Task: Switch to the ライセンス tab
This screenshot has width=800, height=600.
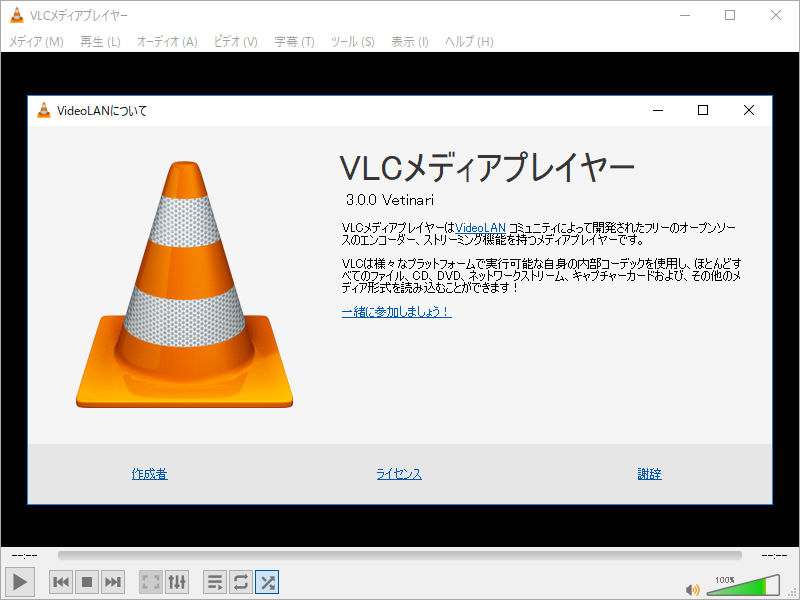Action: (x=398, y=474)
